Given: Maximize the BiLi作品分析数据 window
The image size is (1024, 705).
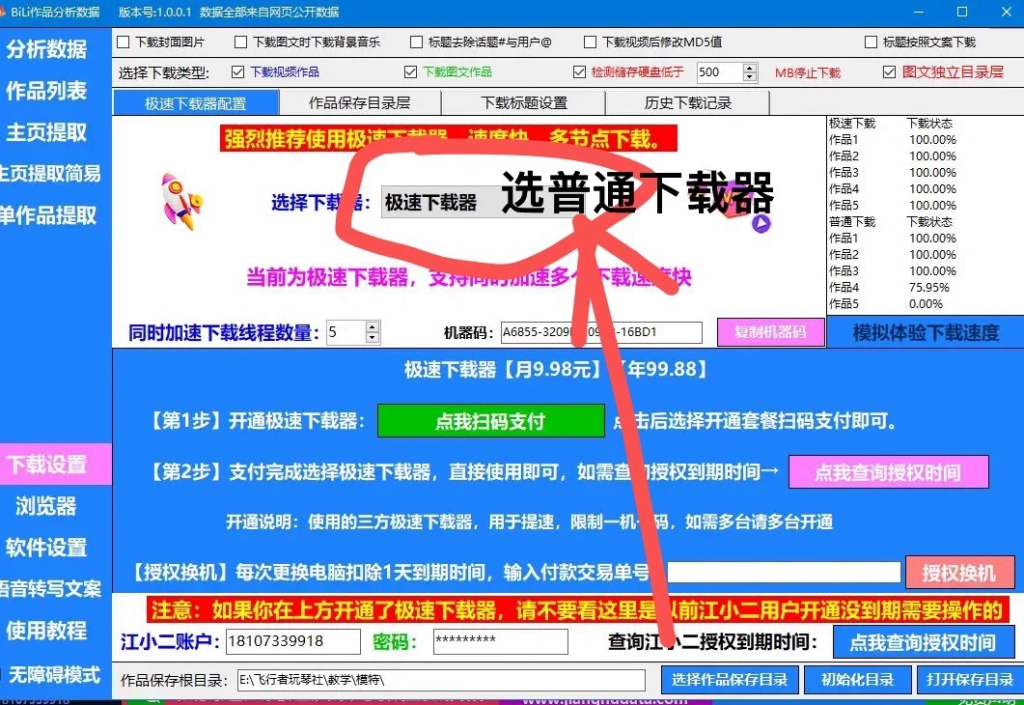Looking at the screenshot, I should [x=962, y=12].
